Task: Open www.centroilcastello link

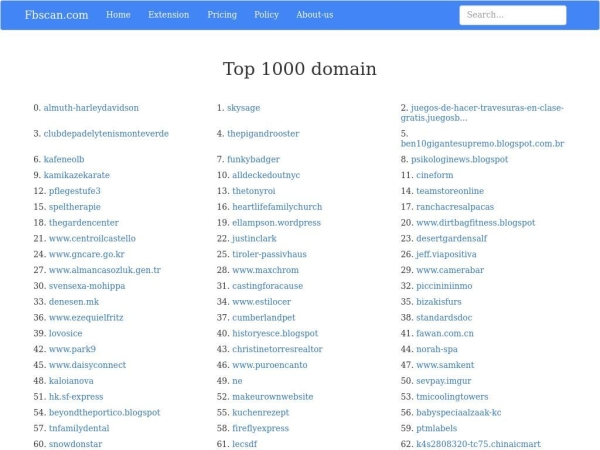Action: click(92, 238)
